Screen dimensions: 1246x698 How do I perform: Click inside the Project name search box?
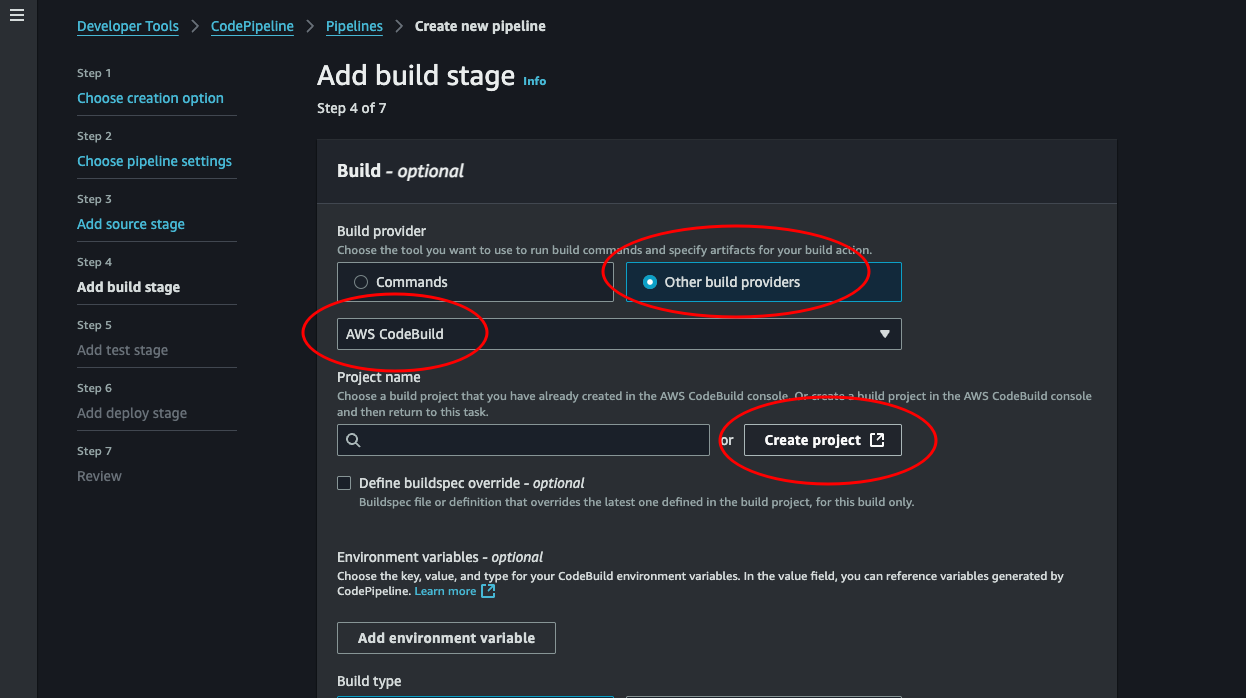pyautogui.click(x=520, y=440)
